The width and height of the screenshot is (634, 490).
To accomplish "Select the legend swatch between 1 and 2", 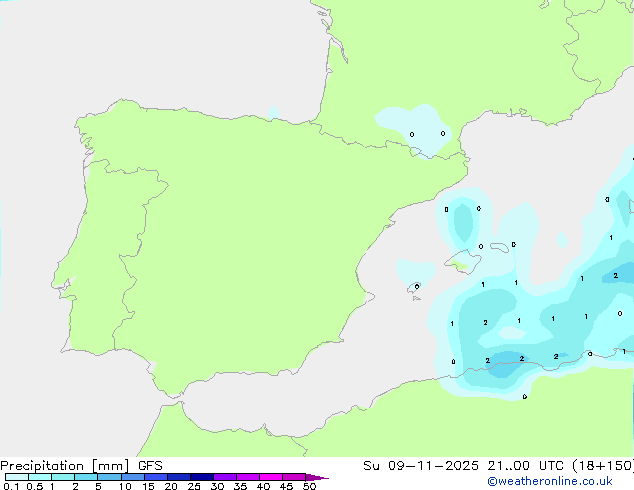I will click(63, 477).
